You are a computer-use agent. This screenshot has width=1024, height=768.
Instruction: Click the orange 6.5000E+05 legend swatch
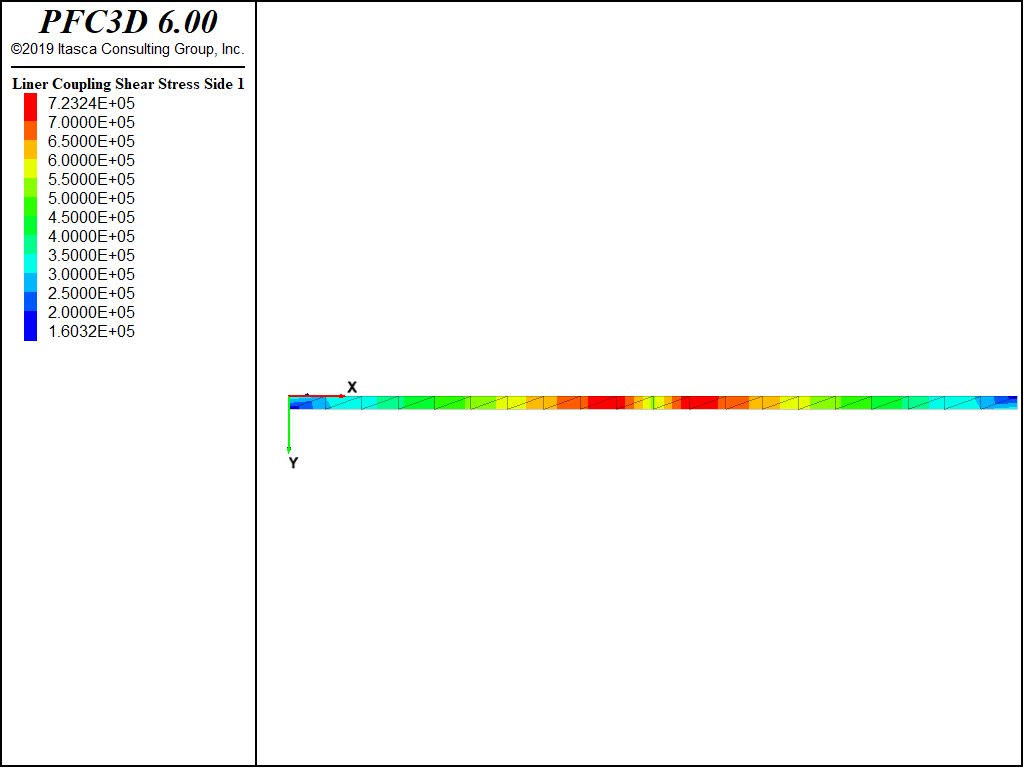(x=30, y=131)
